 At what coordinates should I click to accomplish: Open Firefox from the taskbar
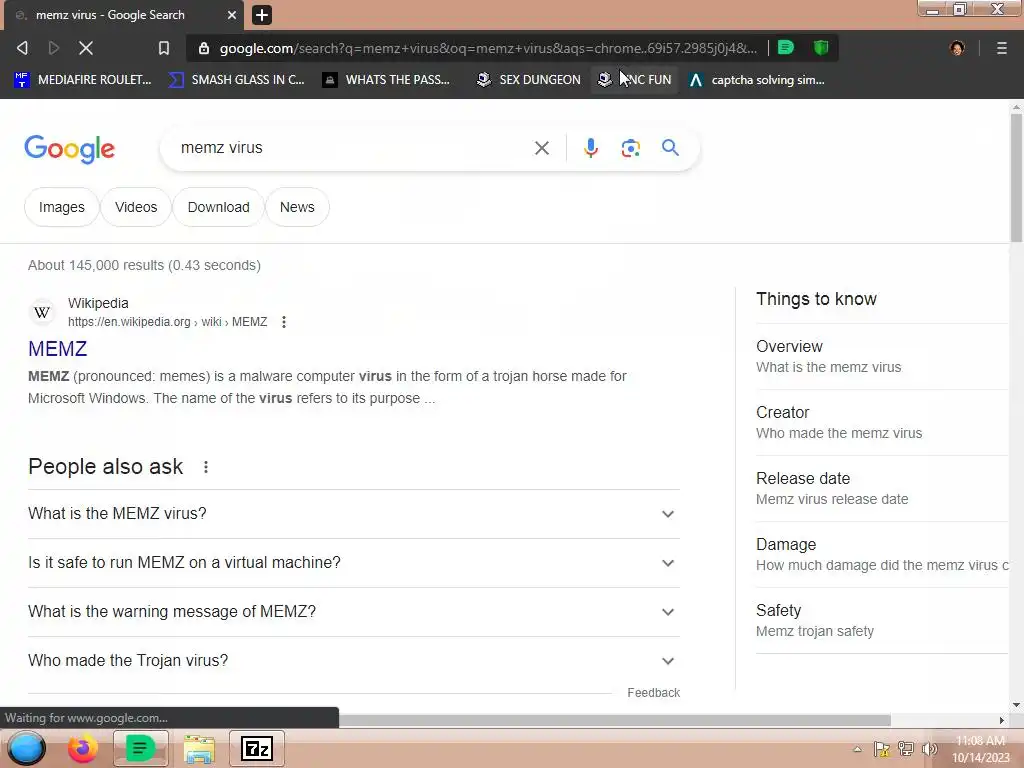pos(83,748)
